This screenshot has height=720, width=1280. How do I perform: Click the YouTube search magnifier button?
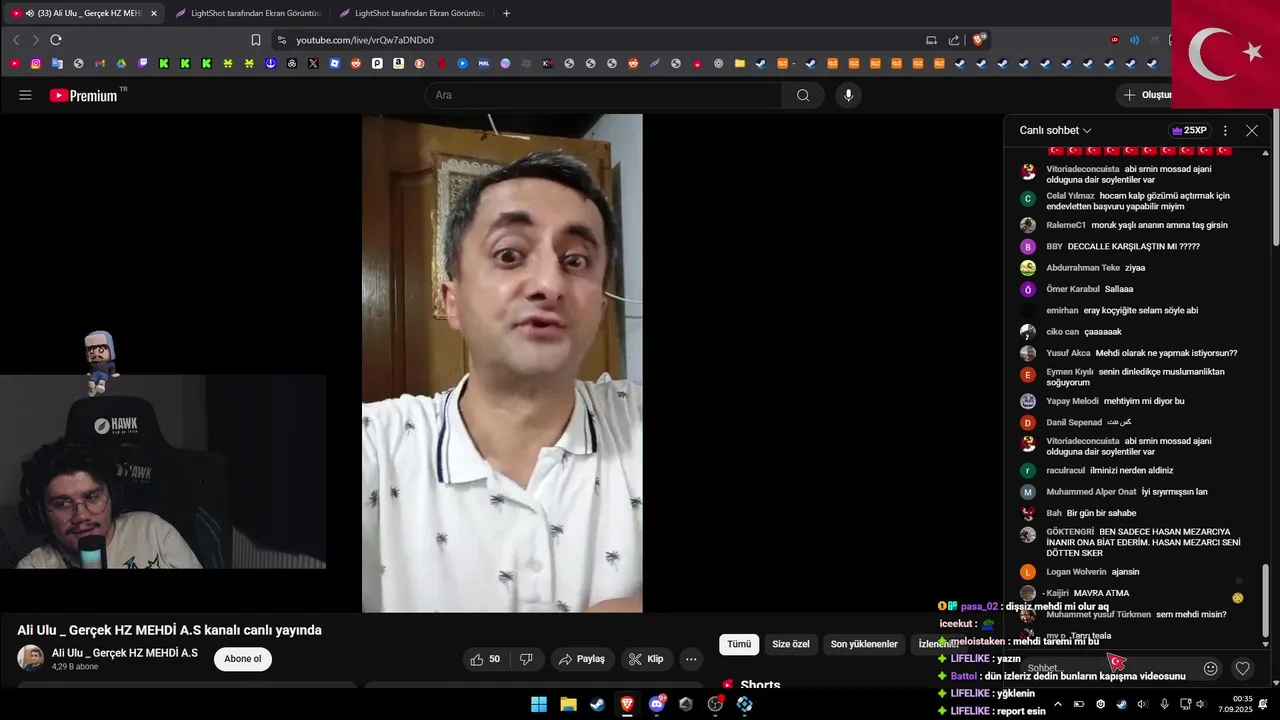click(803, 95)
